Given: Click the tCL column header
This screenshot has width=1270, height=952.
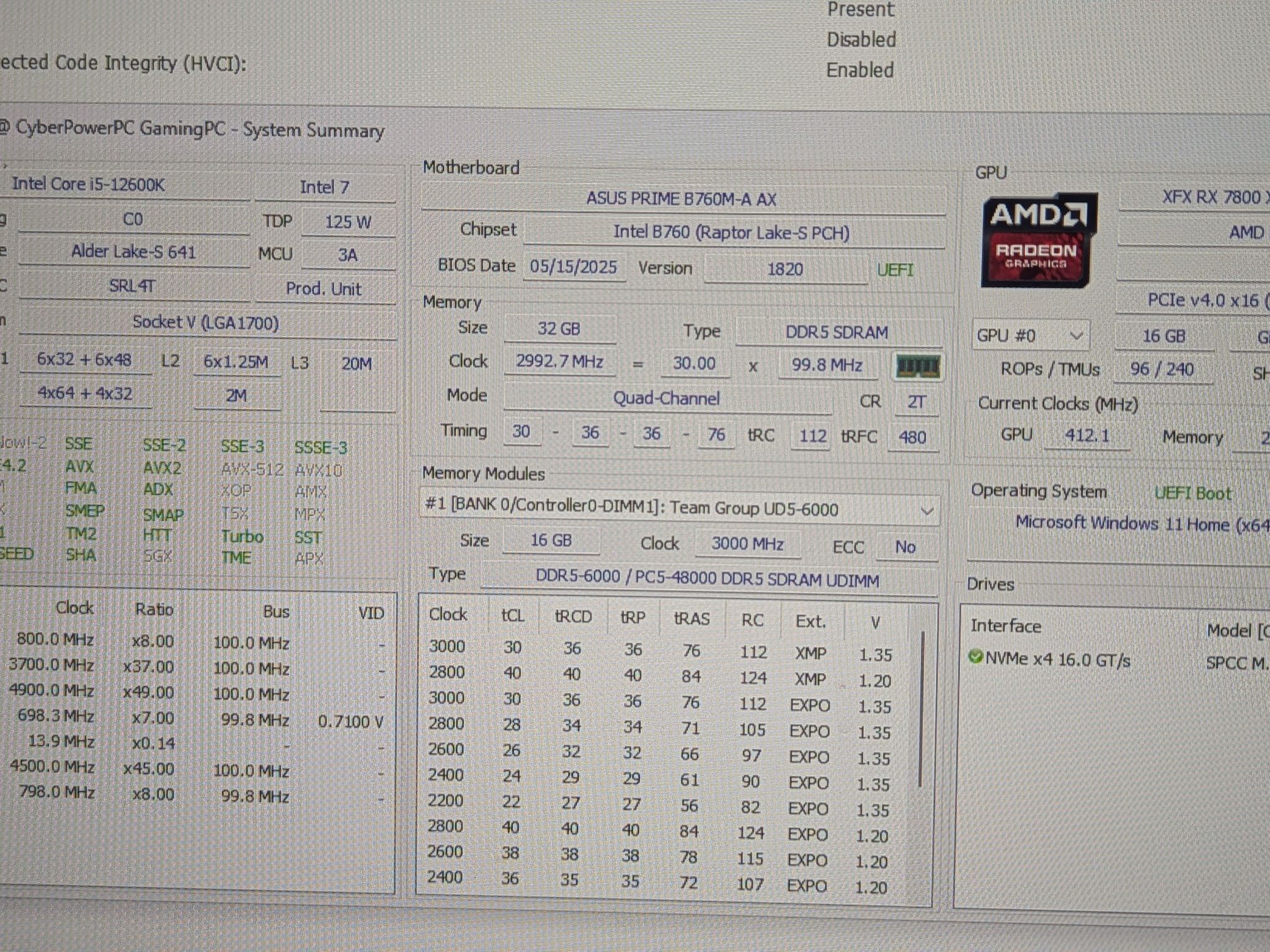Looking at the screenshot, I should point(513,615).
